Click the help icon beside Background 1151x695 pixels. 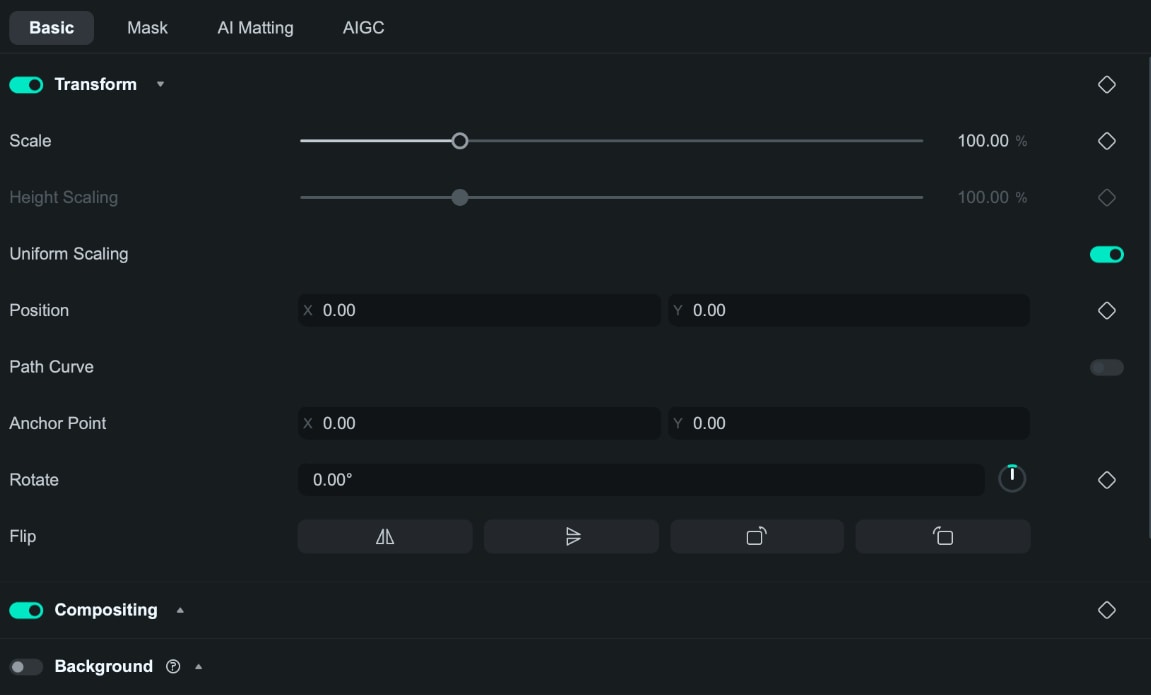(172, 666)
